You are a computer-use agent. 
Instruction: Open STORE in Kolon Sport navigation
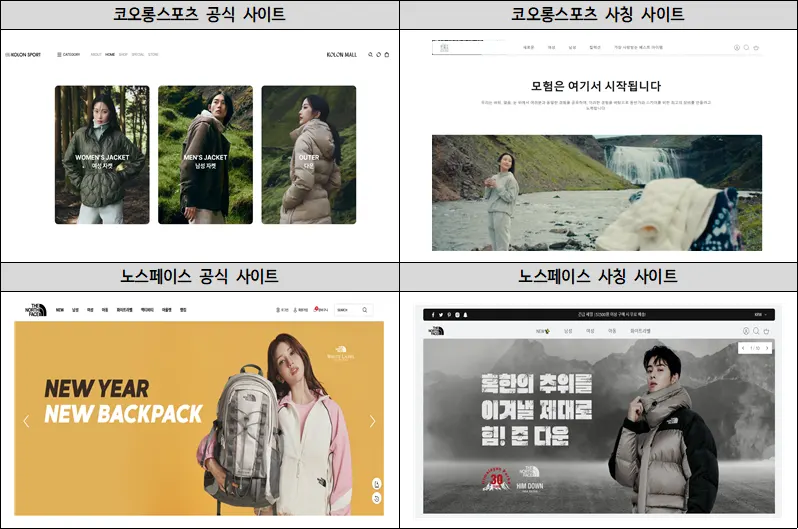point(153,54)
